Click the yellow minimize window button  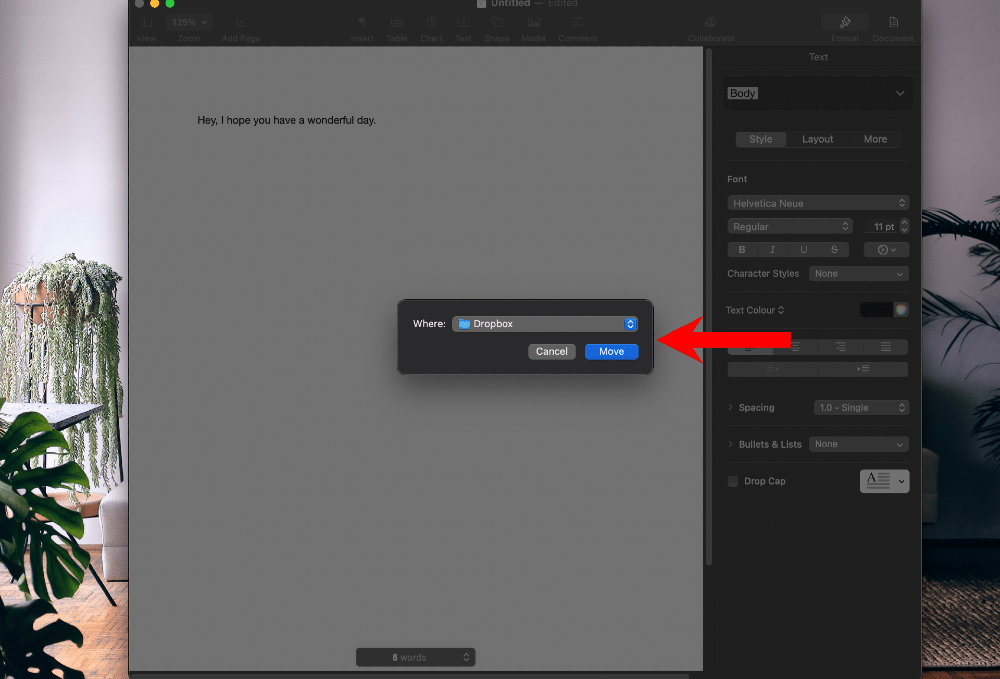click(x=154, y=3)
